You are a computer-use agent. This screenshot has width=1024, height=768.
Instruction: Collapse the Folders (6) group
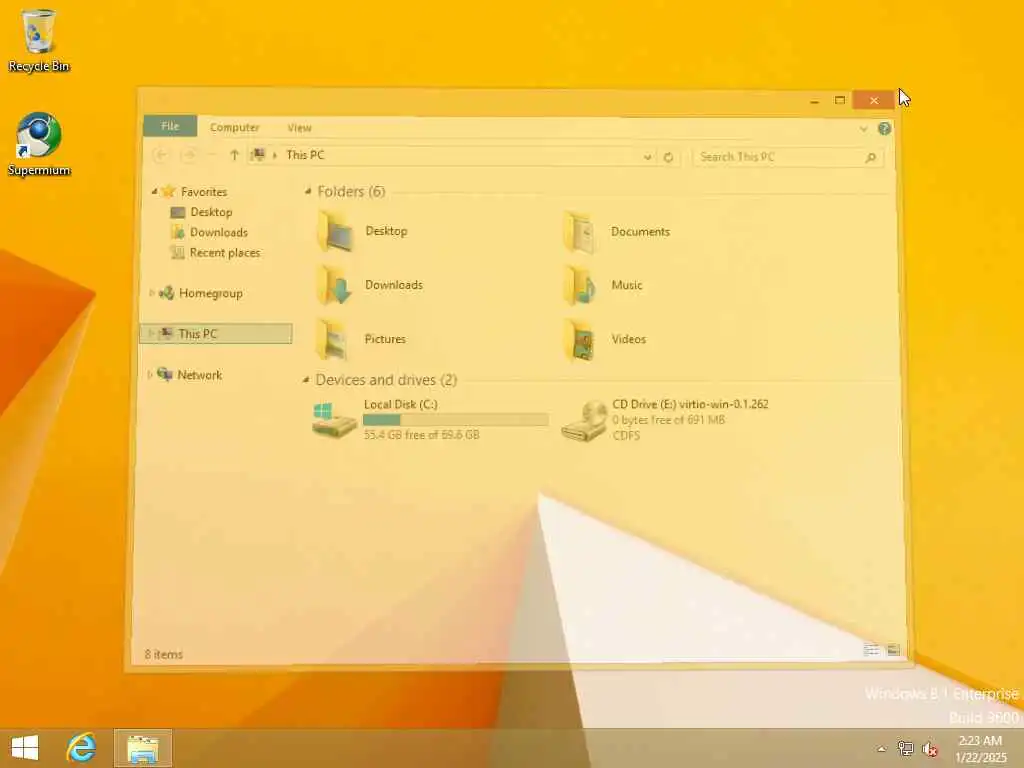click(308, 191)
